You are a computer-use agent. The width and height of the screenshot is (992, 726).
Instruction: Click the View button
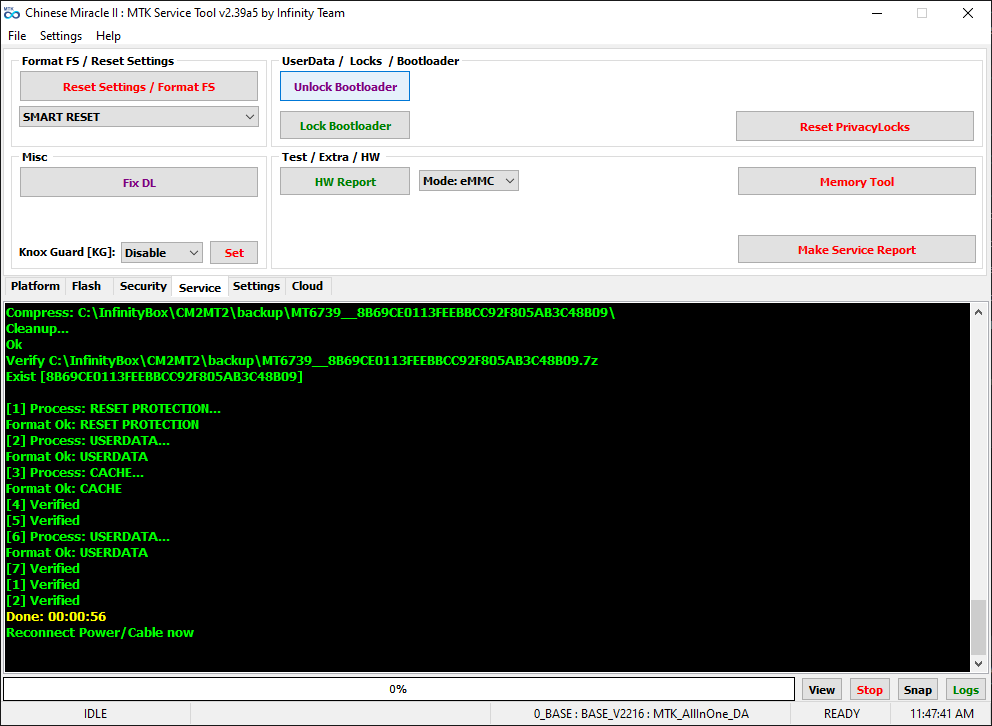822,690
